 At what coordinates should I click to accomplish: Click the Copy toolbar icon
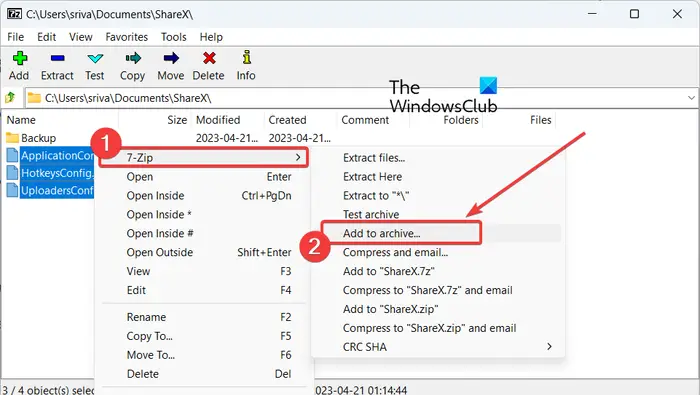(133, 58)
